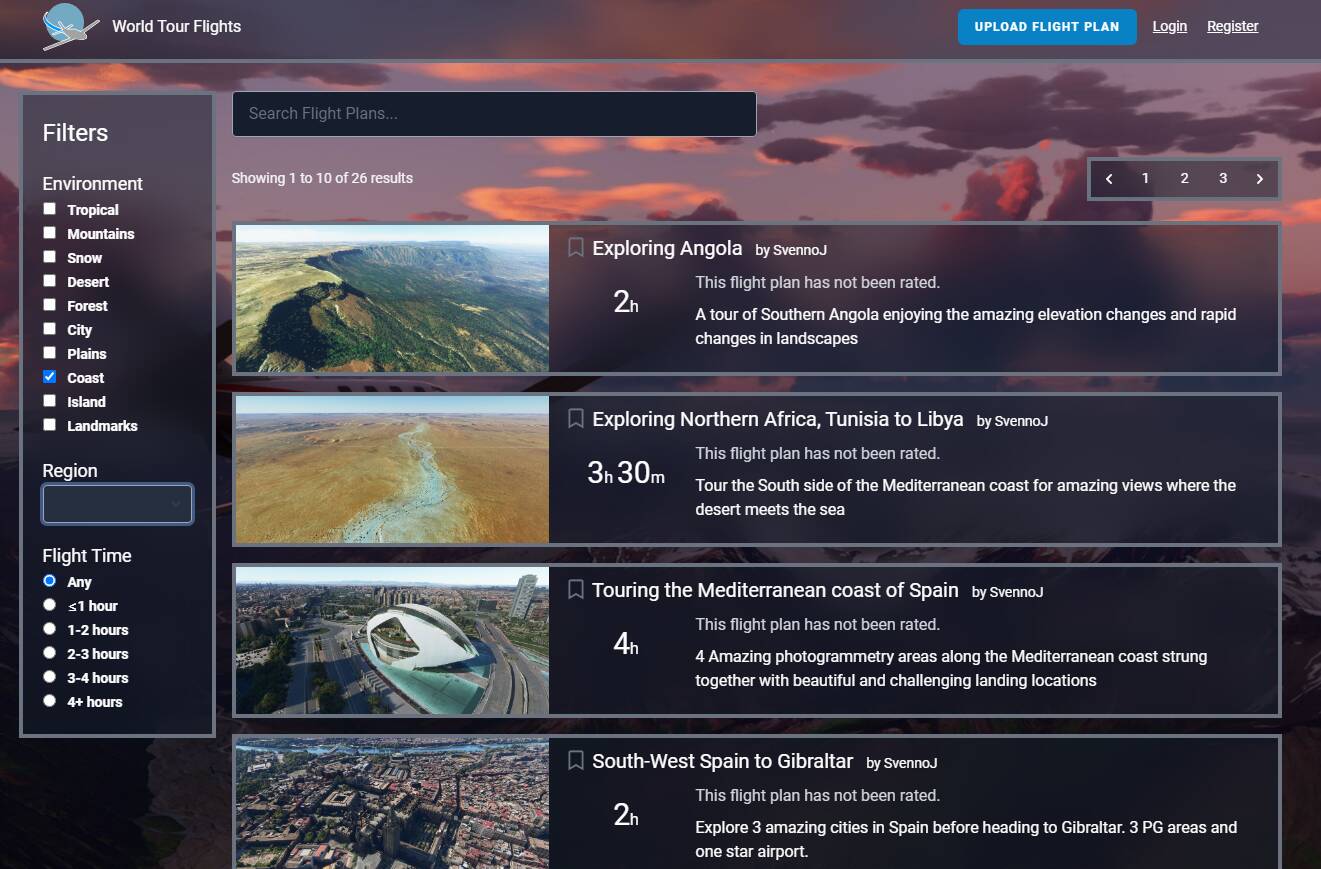The width and height of the screenshot is (1321, 869).
Task: Jump to results page 3
Action: pos(1222,179)
